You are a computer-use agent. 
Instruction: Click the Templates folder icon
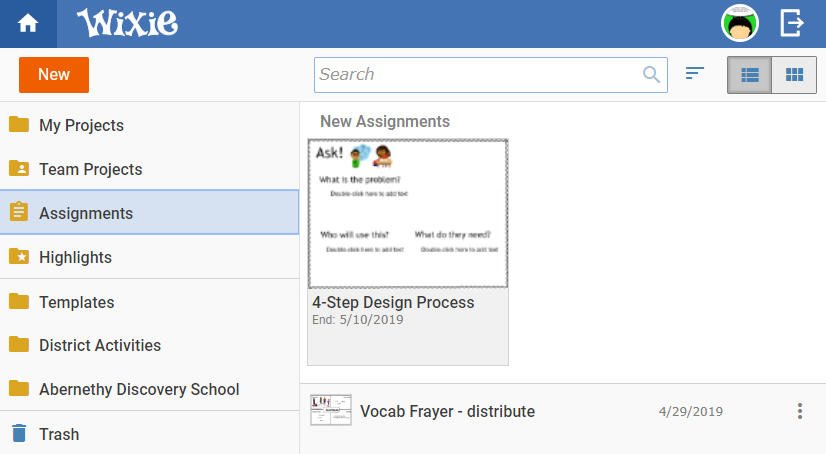click(x=19, y=301)
